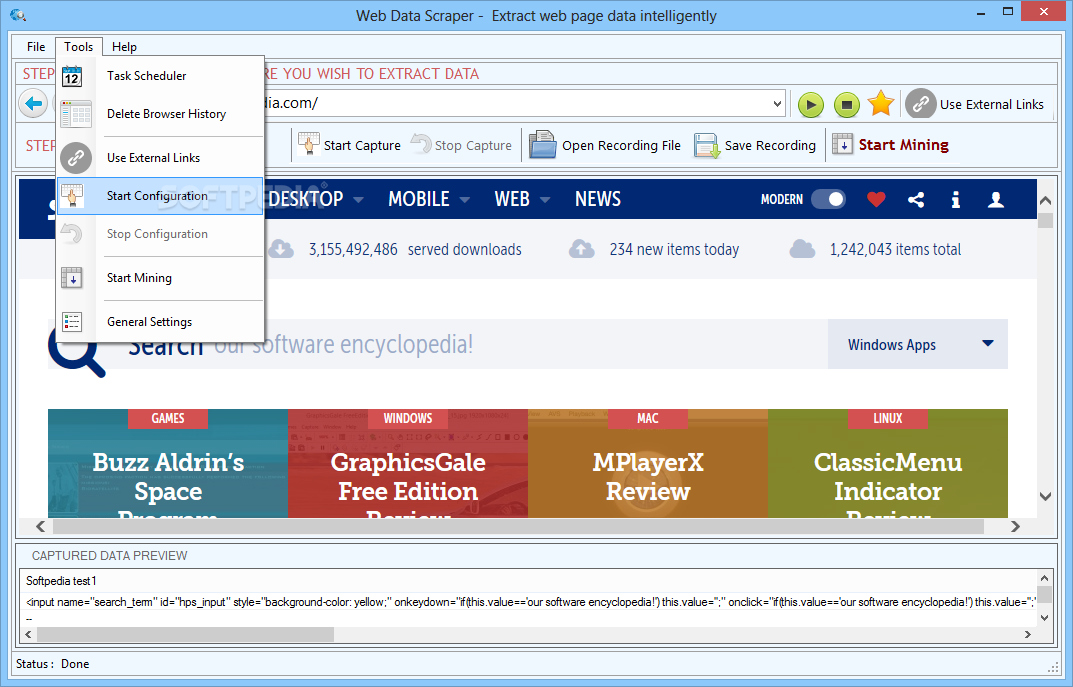1073x687 pixels.
Task: Click preview pane horizontal scrollbar right arrow
Action: 1028,634
